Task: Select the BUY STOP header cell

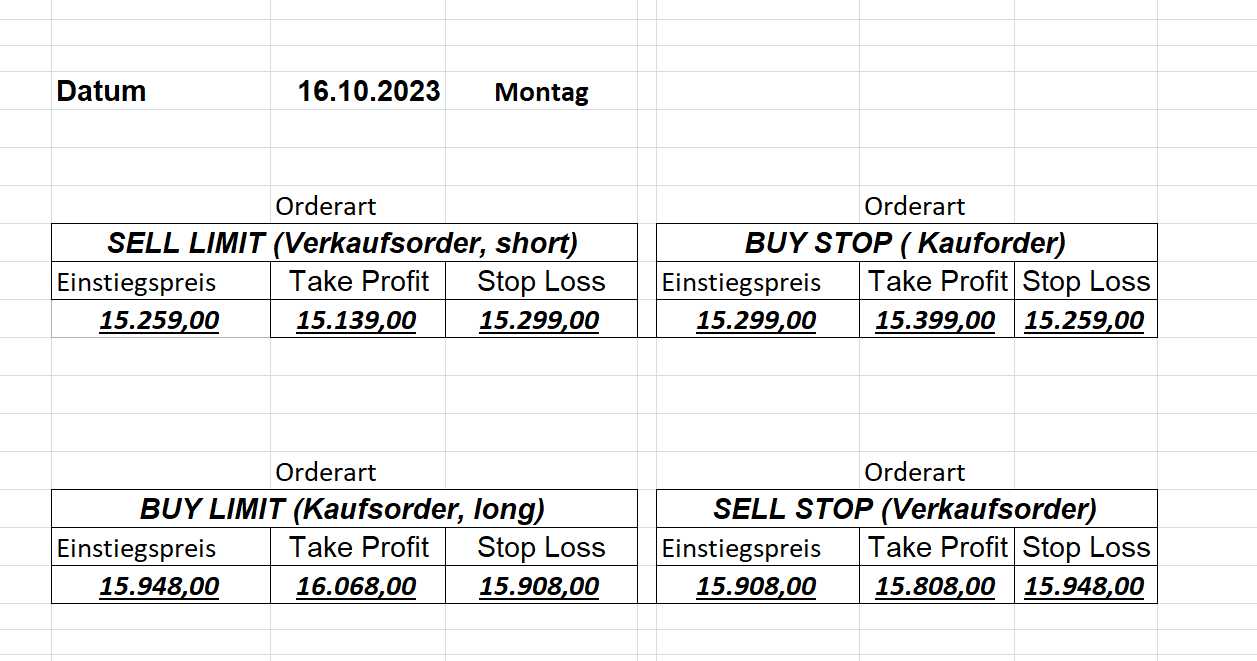Action: pos(905,243)
